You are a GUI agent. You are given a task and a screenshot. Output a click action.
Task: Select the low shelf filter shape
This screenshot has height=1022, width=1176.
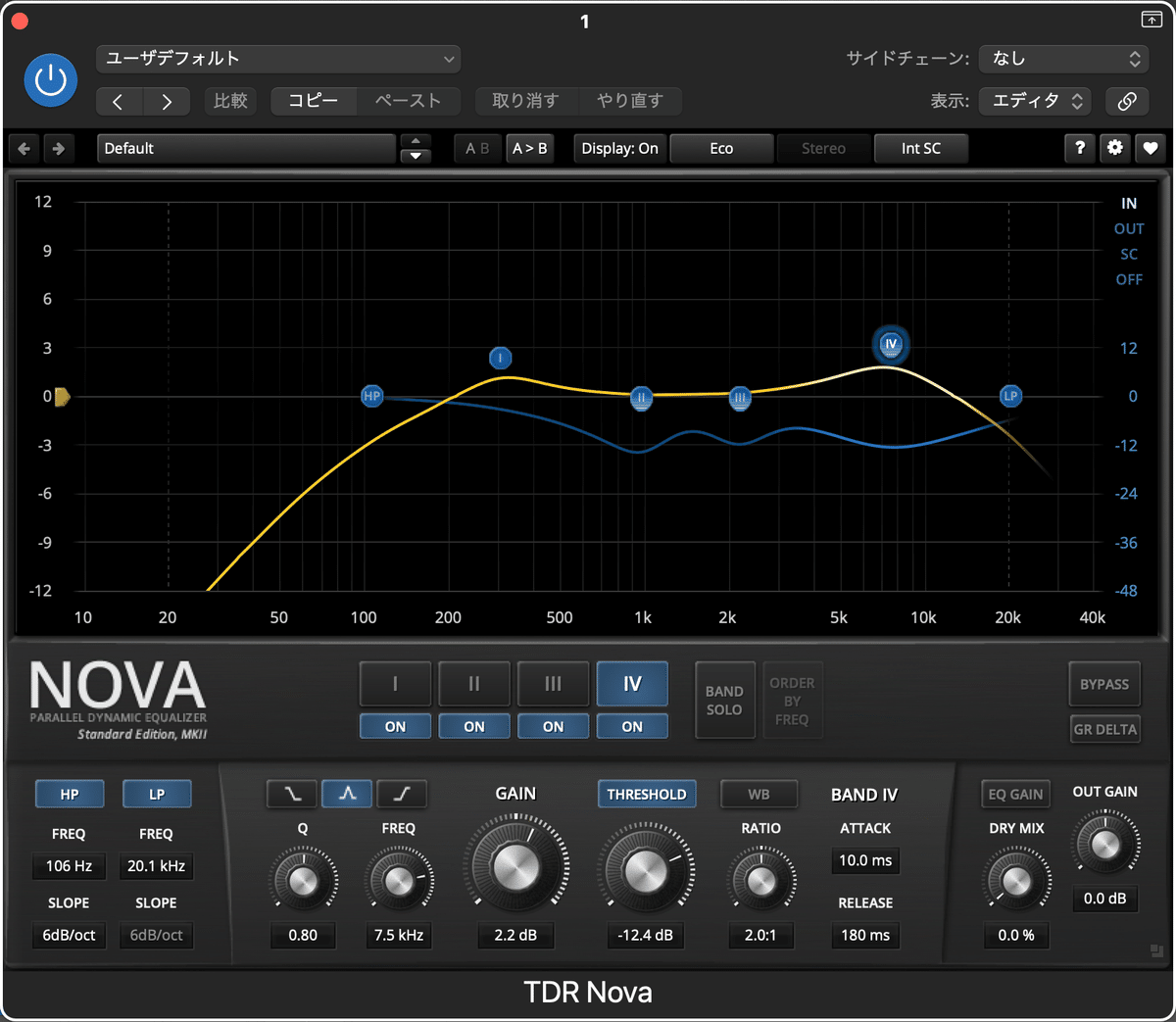coord(292,794)
